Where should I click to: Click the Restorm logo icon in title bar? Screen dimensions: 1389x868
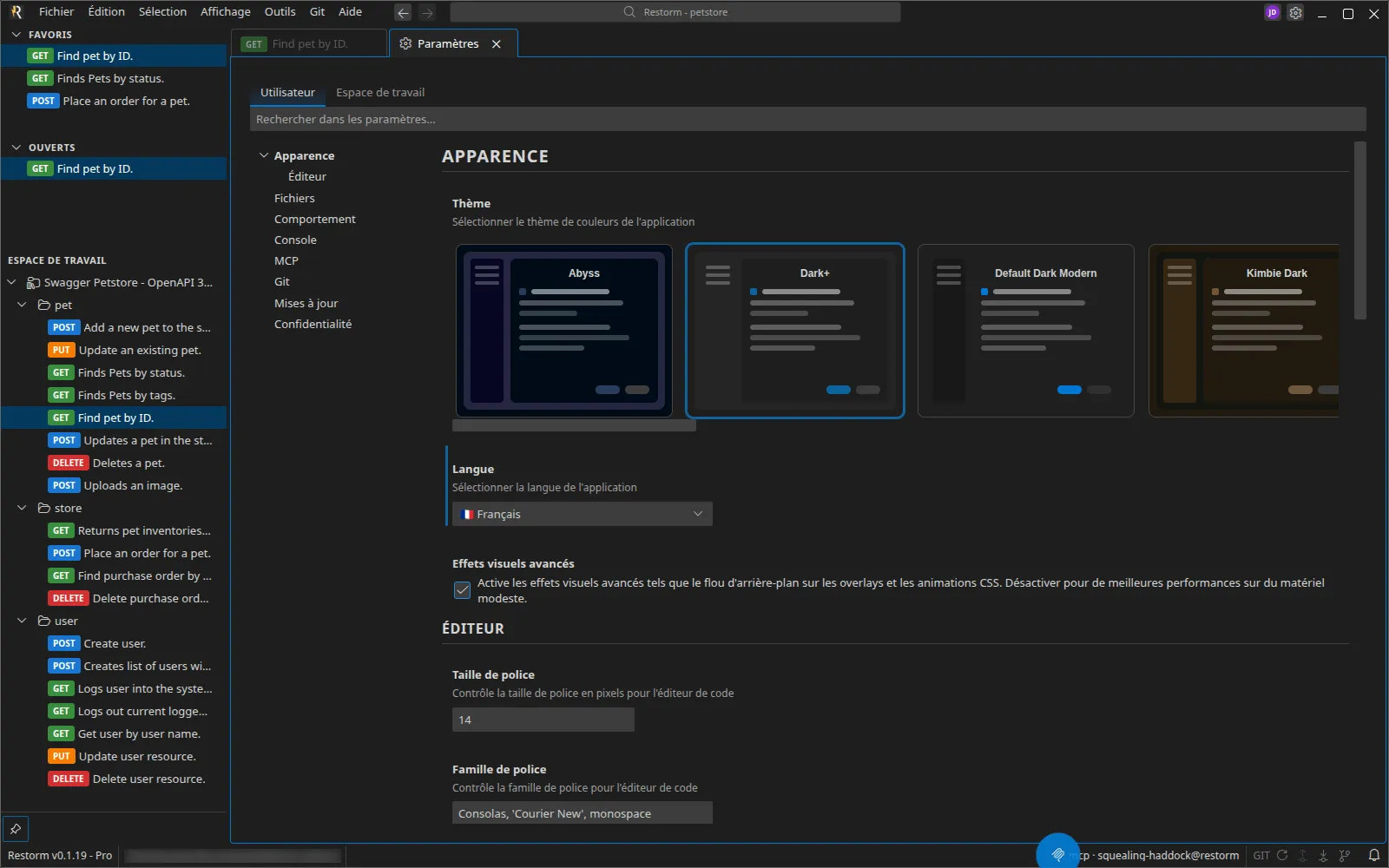click(16, 12)
